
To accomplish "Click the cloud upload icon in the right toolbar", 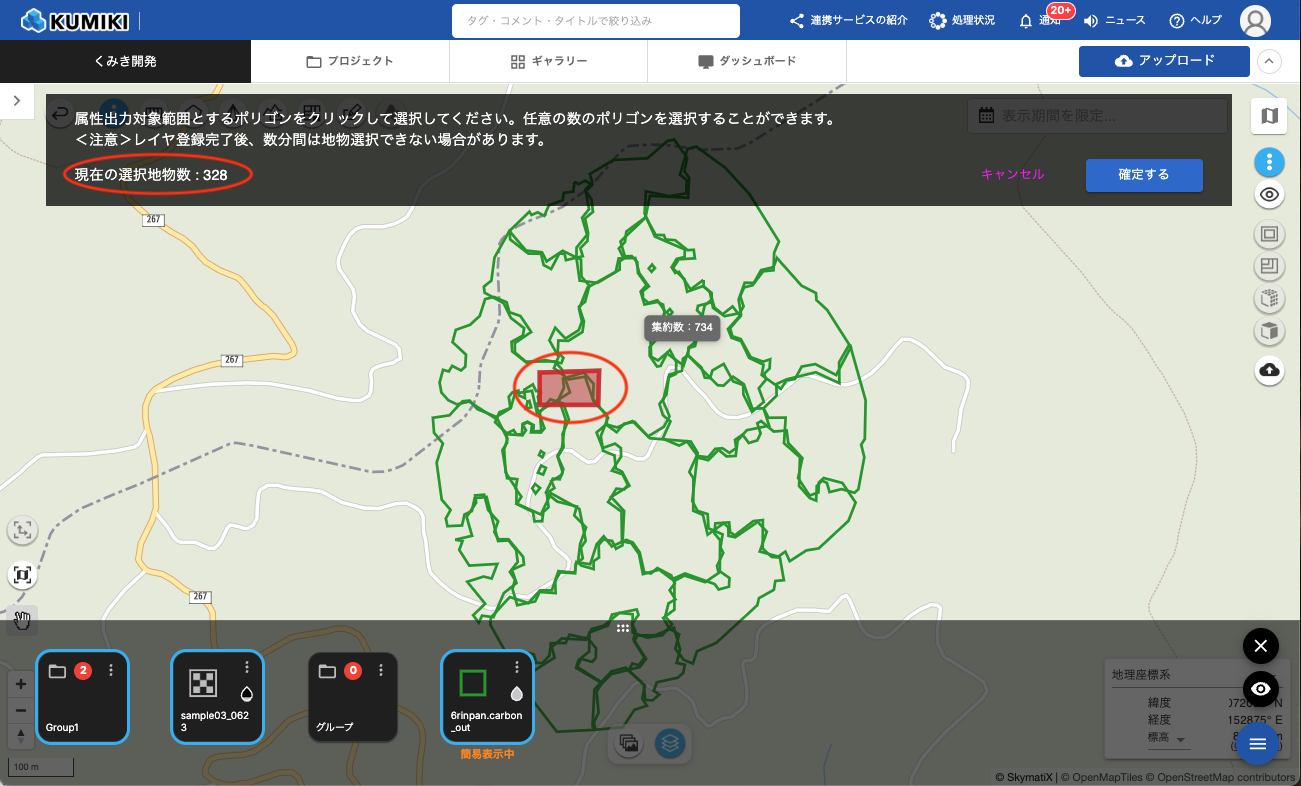I will [x=1269, y=370].
